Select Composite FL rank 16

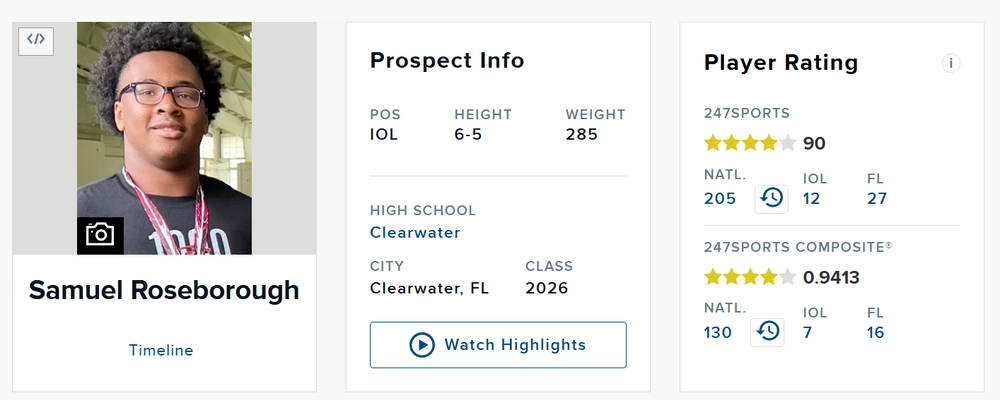pos(876,332)
